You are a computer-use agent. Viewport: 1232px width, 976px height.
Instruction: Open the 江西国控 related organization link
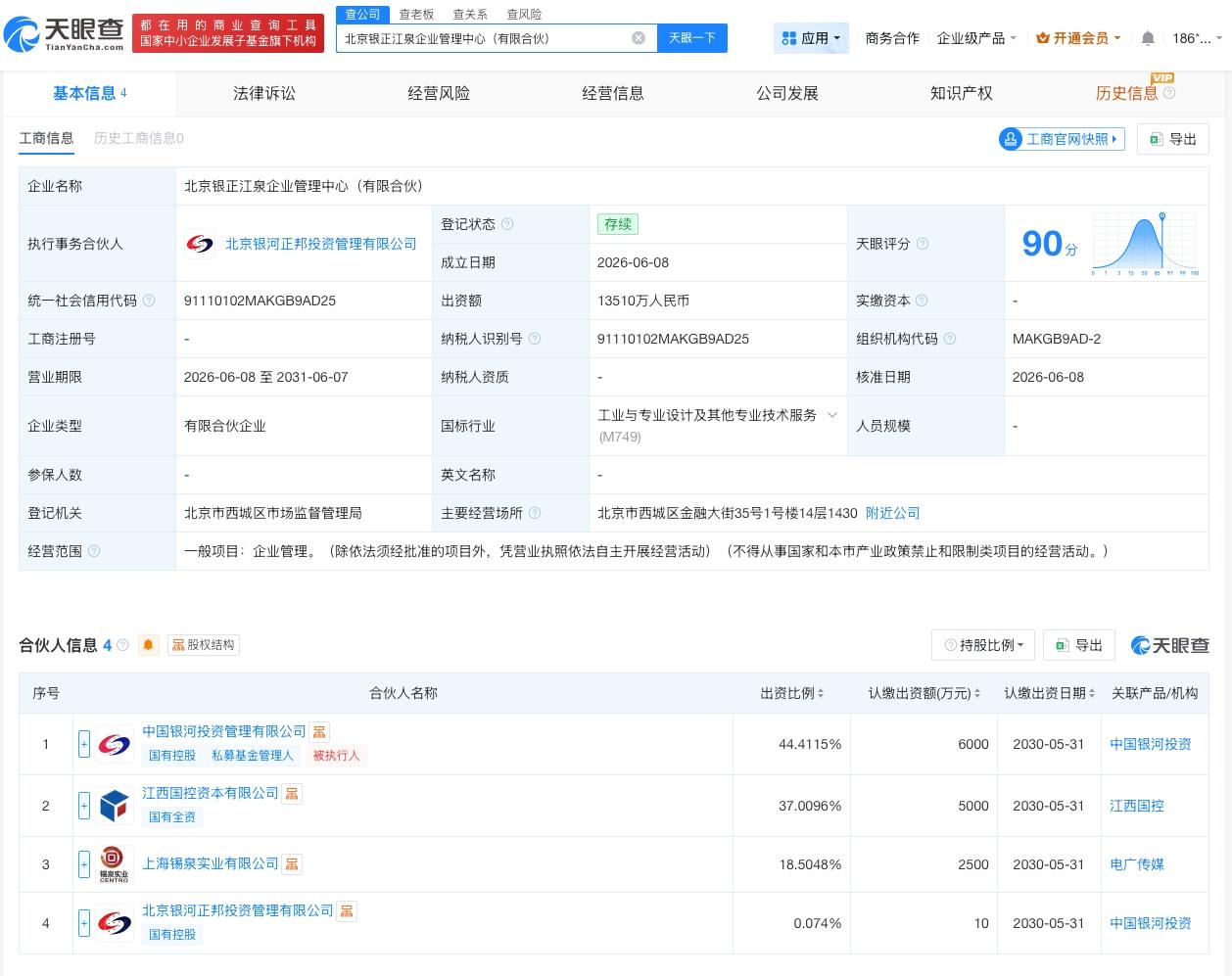1137,806
